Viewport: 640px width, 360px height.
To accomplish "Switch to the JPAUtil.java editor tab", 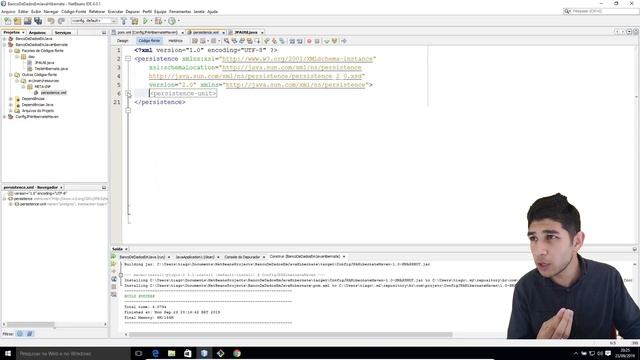I will click(x=246, y=32).
